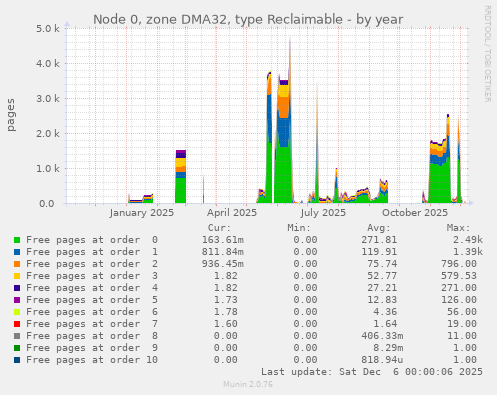Screen dimensions: 497x395
Task: Click the navy order 10 legend swatch
Action: point(17,360)
